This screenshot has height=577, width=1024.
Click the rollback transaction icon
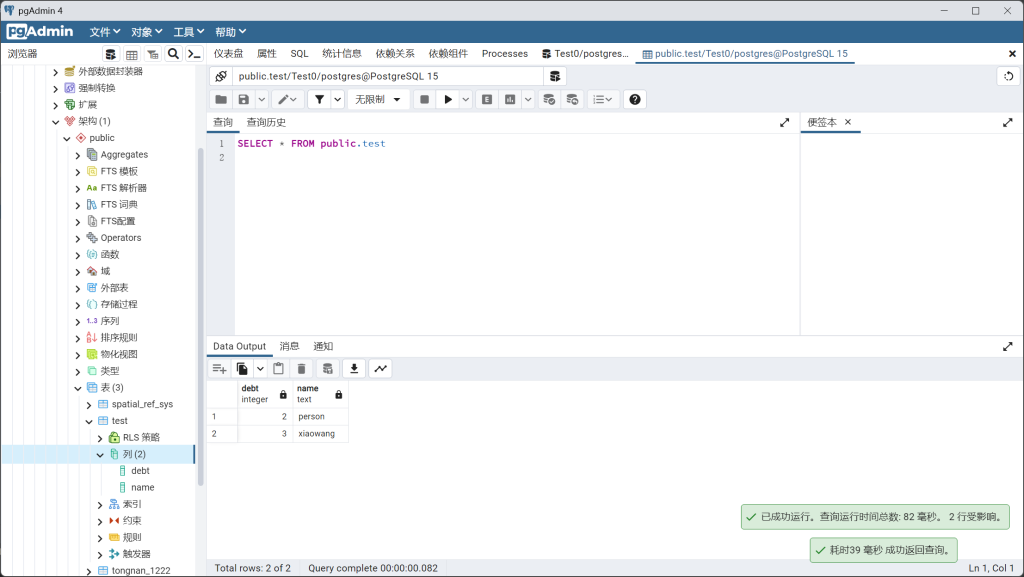(572, 99)
